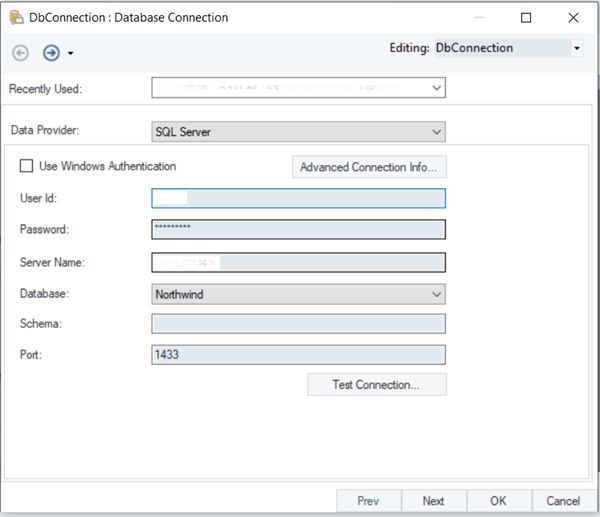Screen dimensions: 600x517
Task: Click Advanced Connection Info button
Action: click(368, 167)
